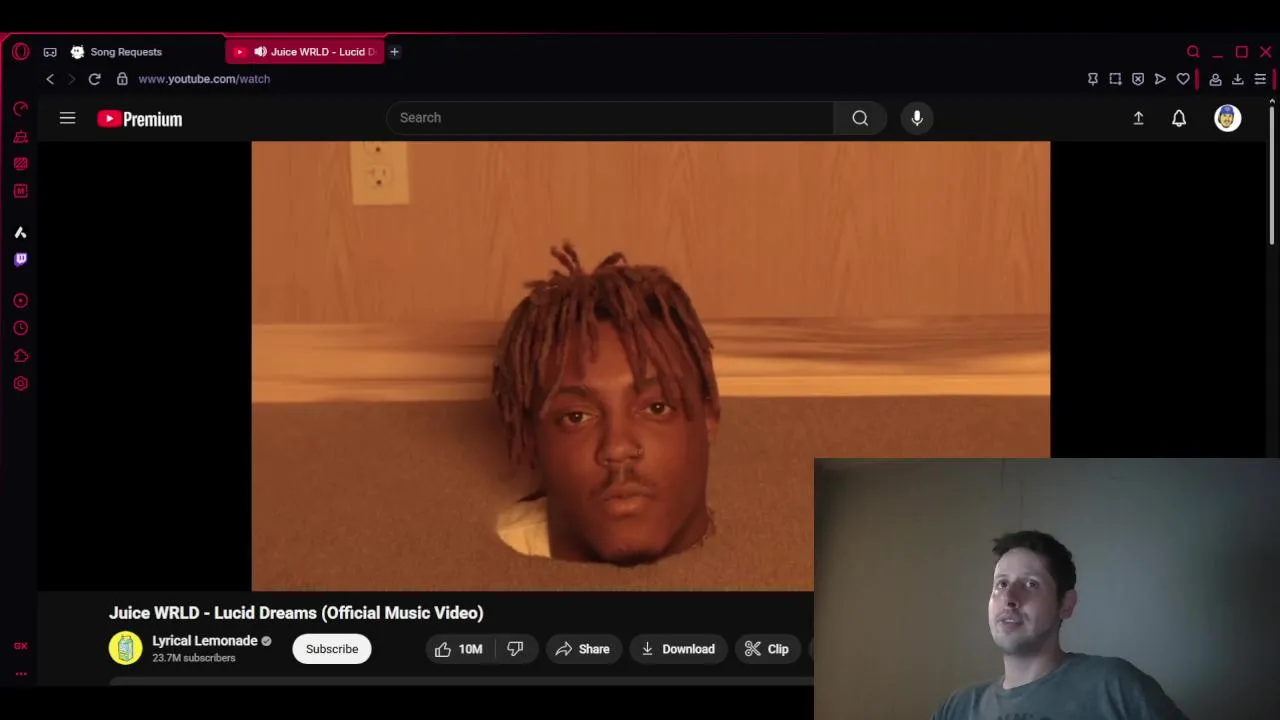
Task: Go back to the previous page
Action: pyautogui.click(x=50, y=79)
